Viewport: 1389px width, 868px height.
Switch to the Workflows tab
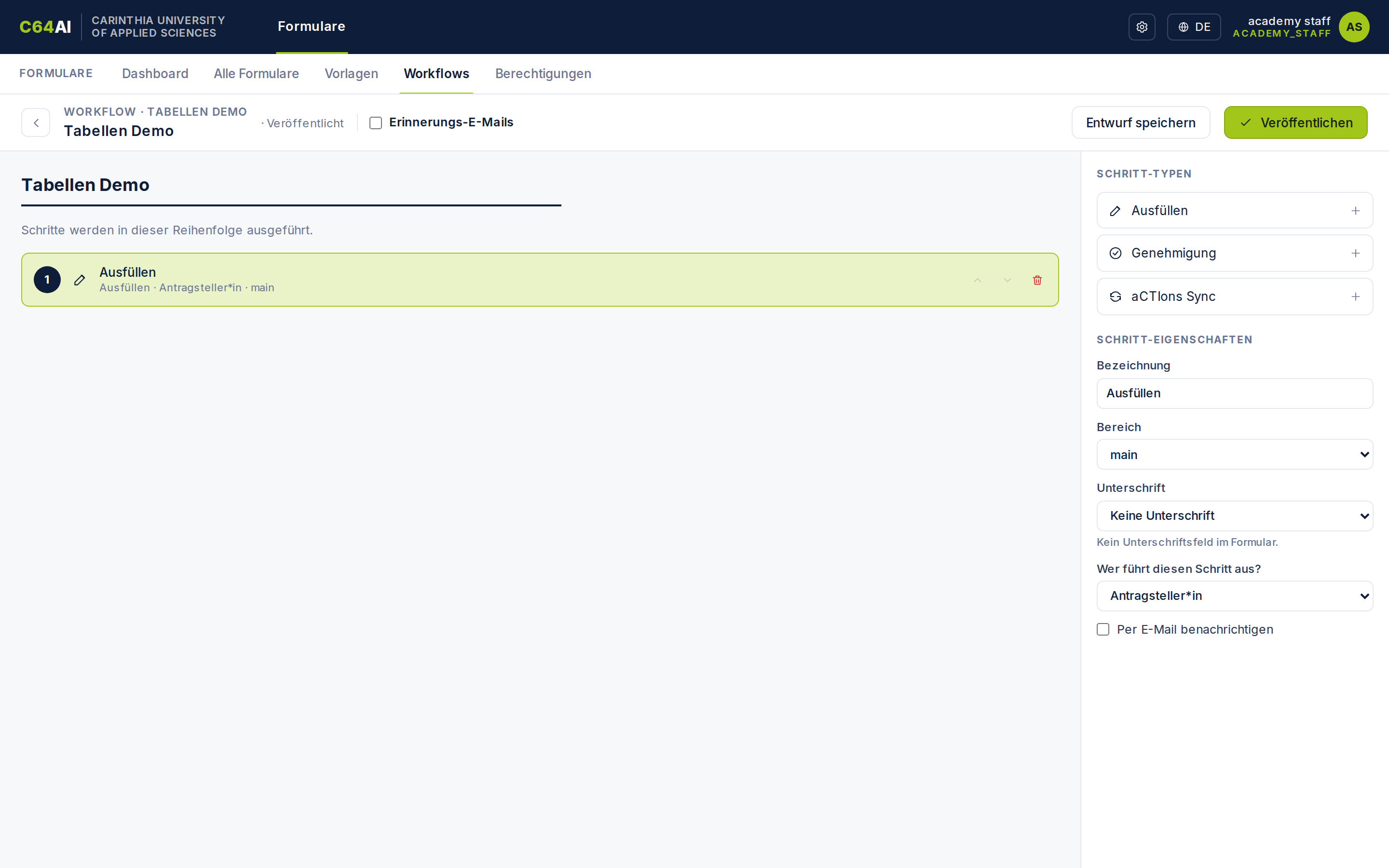pyautogui.click(x=436, y=73)
